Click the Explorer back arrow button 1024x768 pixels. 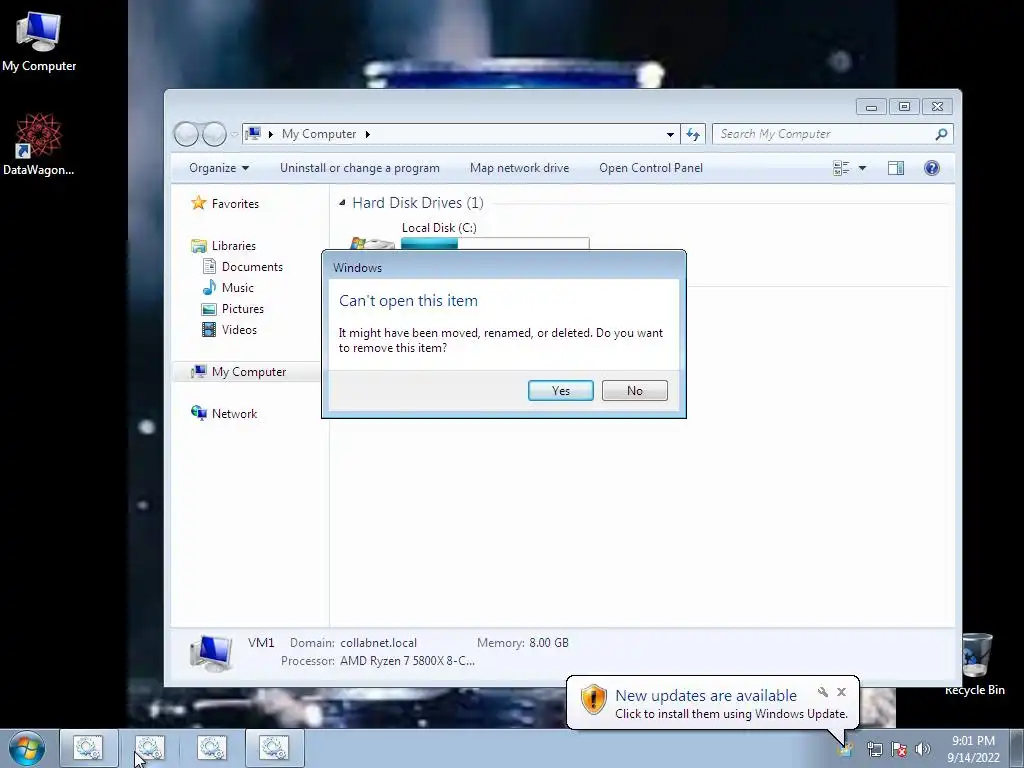[x=186, y=134]
